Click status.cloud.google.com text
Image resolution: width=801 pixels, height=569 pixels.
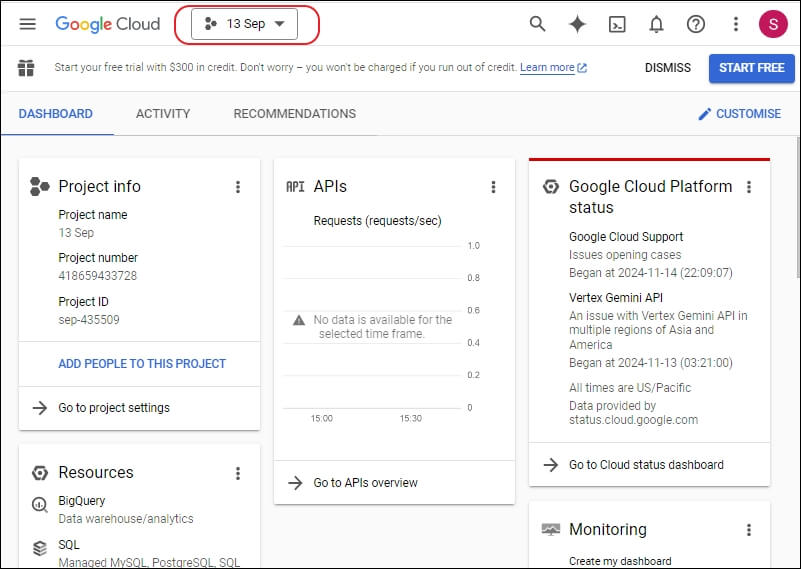click(x=633, y=420)
